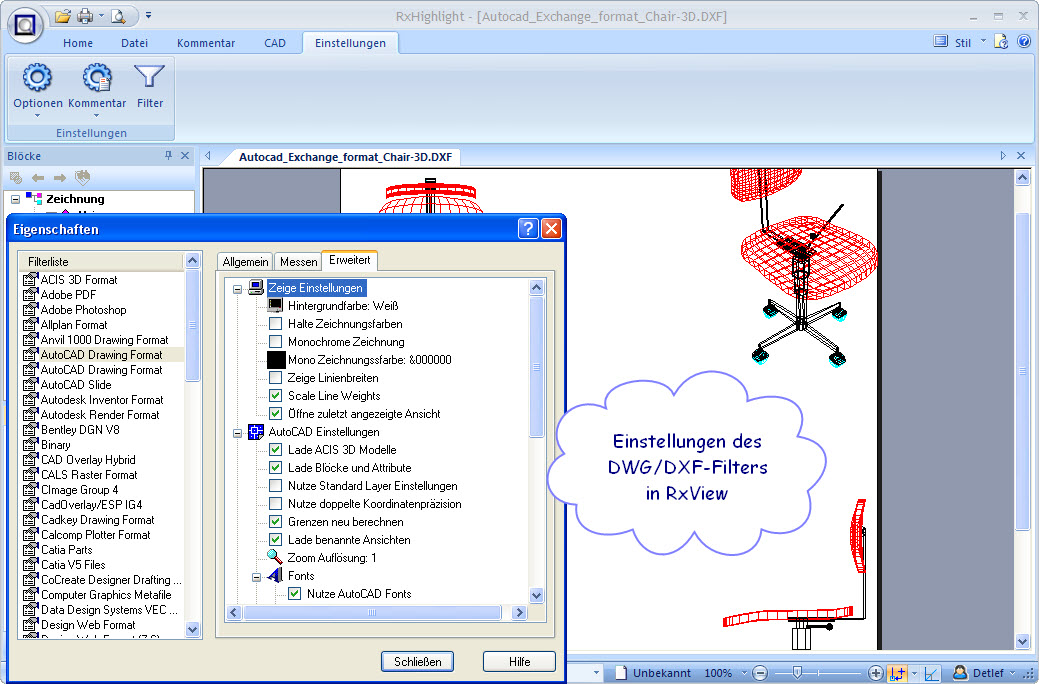Pin the Blöcke panel with the pushpin icon
Image resolution: width=1039 pixels, height=684 pixels.
point(168,156)
